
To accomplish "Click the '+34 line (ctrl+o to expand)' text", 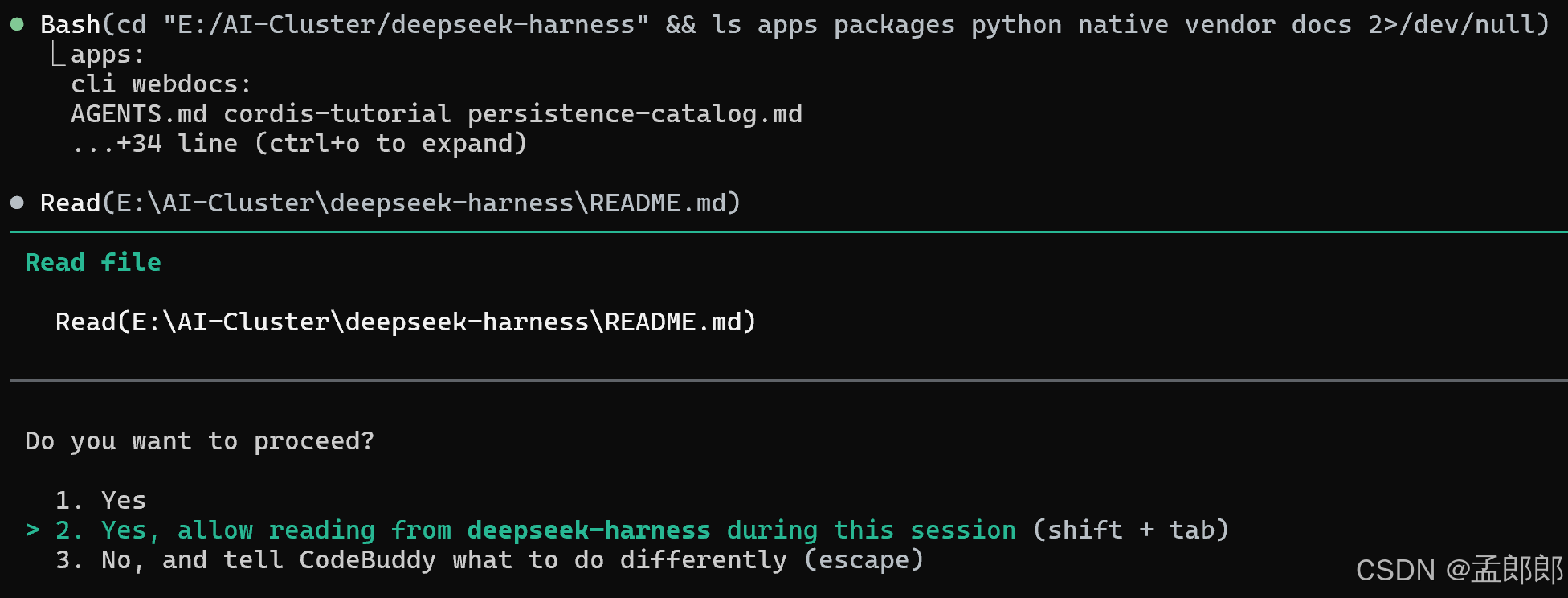I will click(299, 144).
